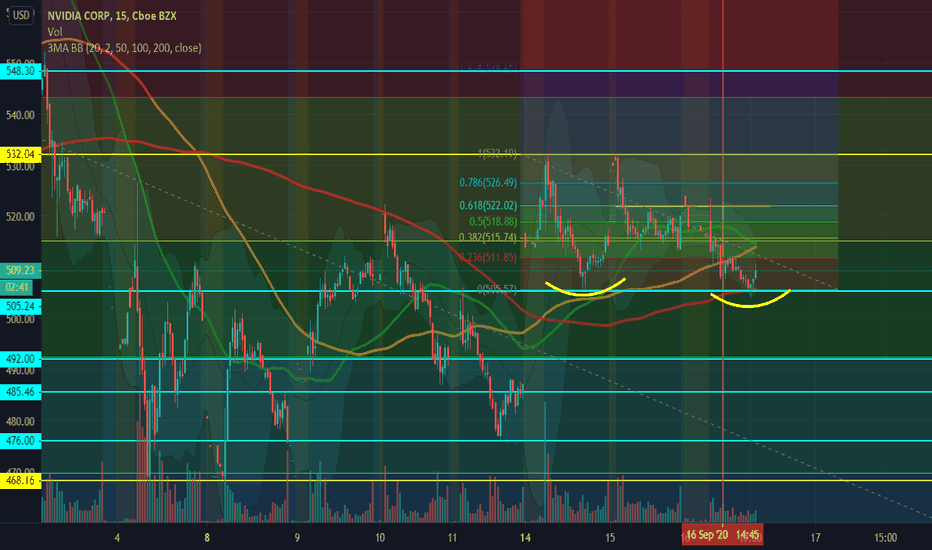The image size is (932, 550).
Task: Select the 0.618(522.02) Fibonacci level label
Action: tap(488, 206)
